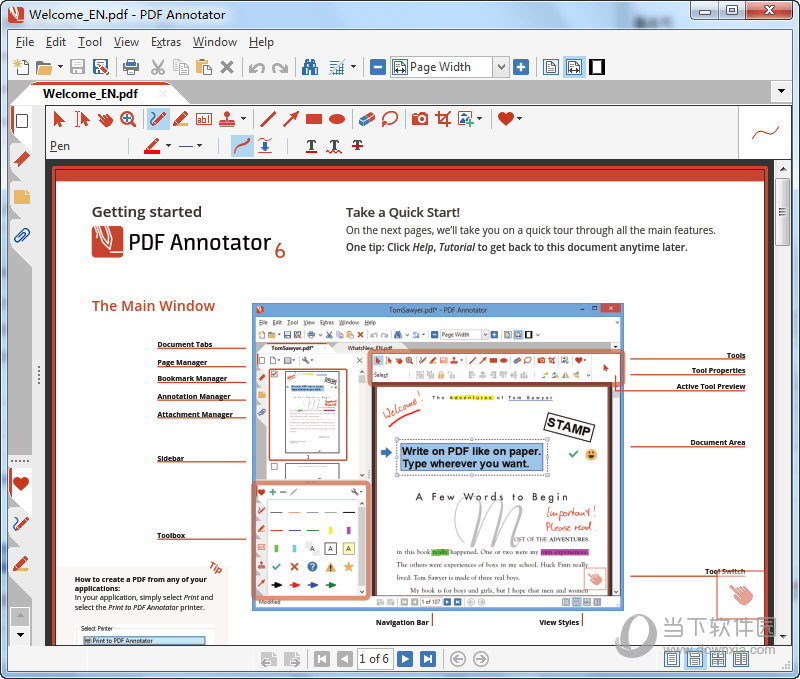Toggle Fit Width view mode
The width and height of the screenshot is (800, 679).
574,67
